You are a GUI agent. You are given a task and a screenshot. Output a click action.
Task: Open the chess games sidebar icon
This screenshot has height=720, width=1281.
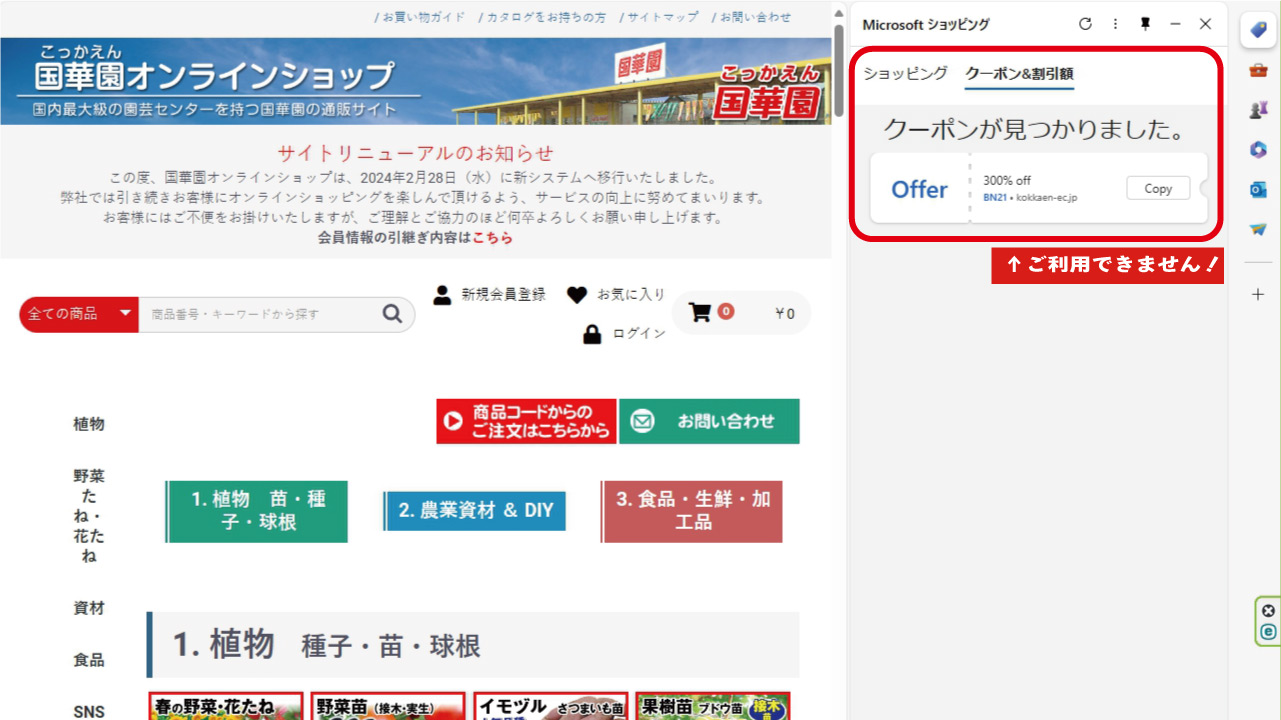click(1258, 110)
